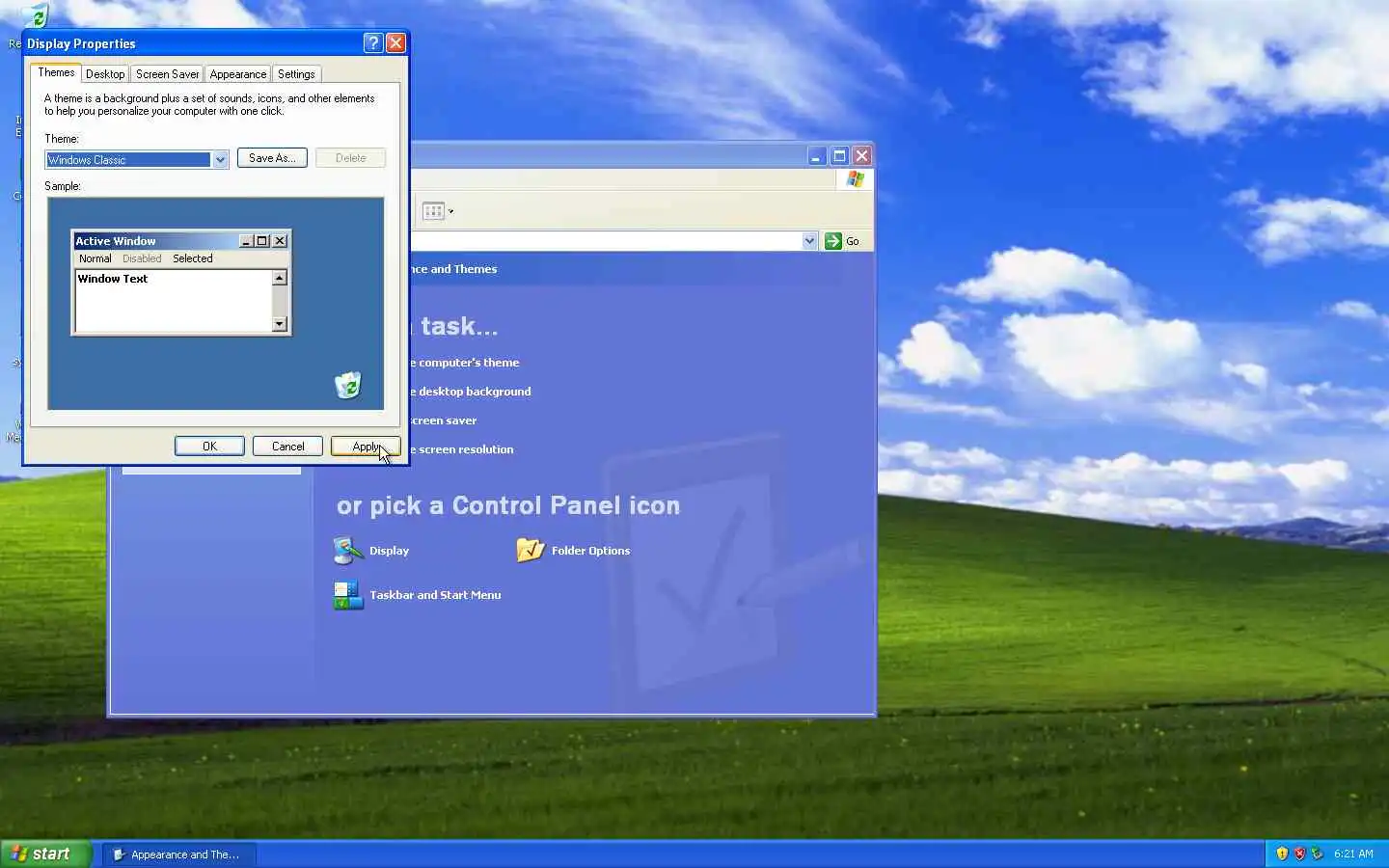
Task: Open the Theme dropdown list
Action: pyautogui.click(x=220, y=160)
